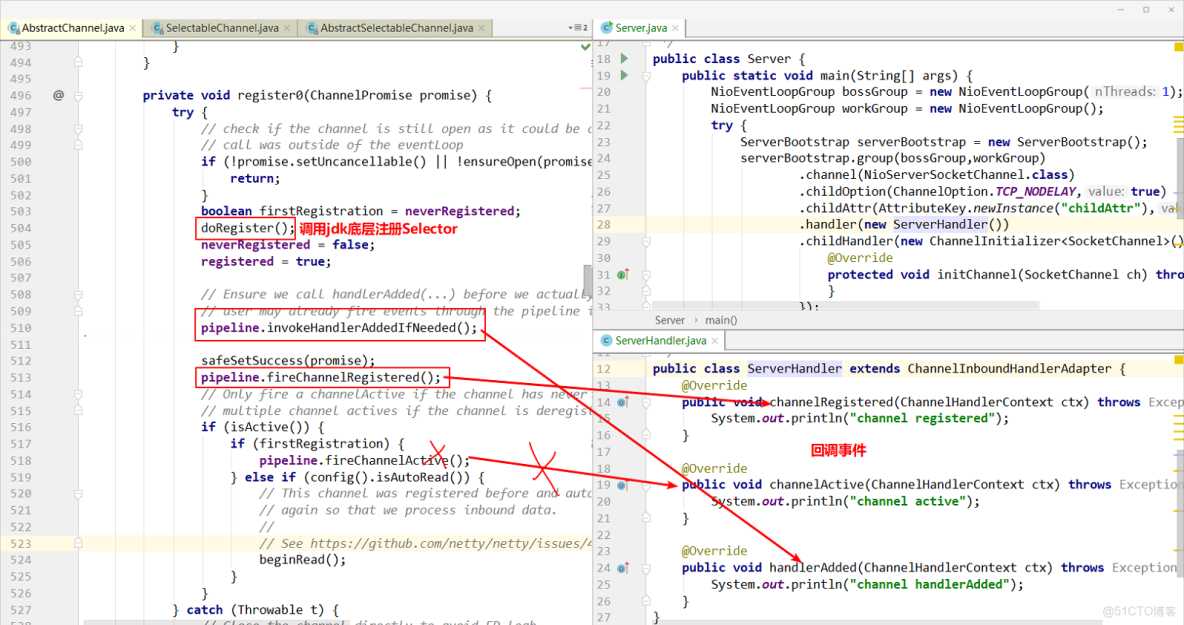
Task: Collapse the main method fold marker at line 19
Action: [x=645, y=76]
